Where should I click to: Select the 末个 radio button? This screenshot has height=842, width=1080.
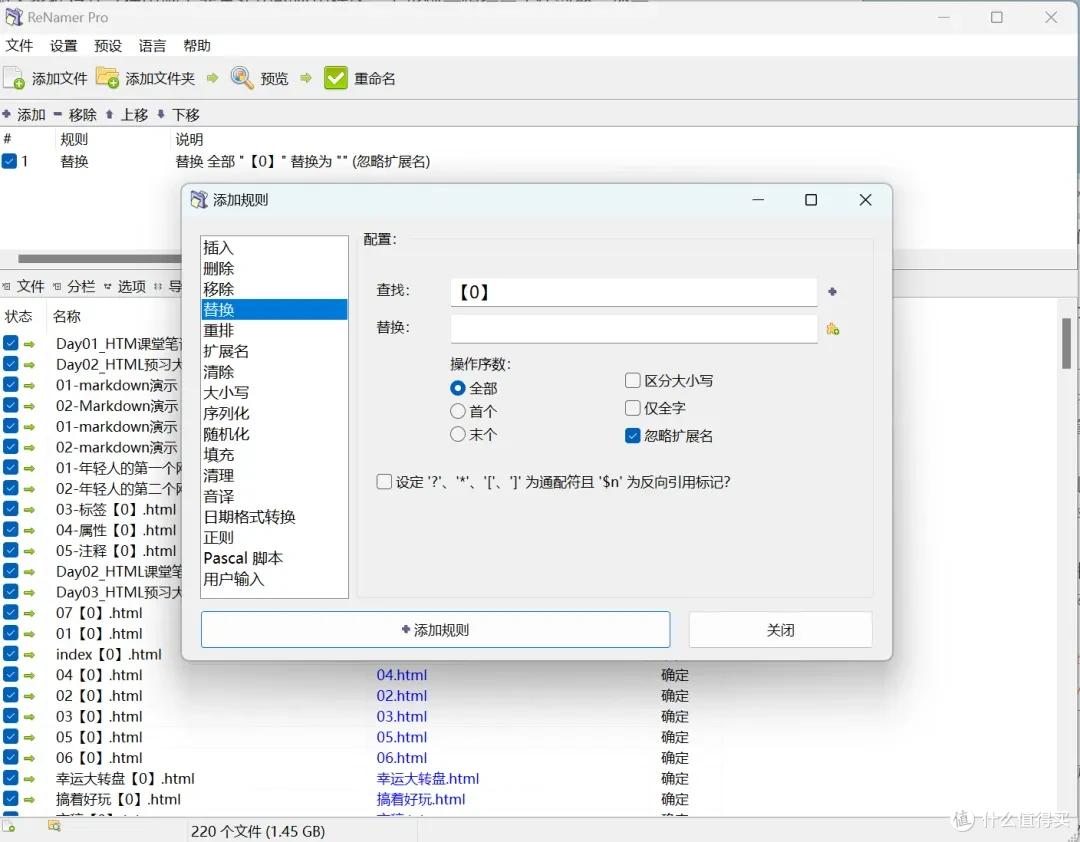[x=457, y=434]
